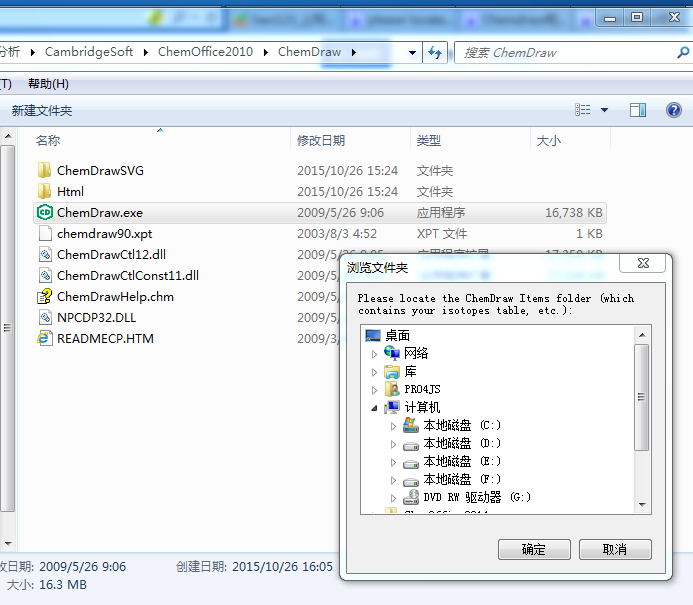Select local disk (D:) drive icon
The image size is (693, 605).
pos(411,445)
